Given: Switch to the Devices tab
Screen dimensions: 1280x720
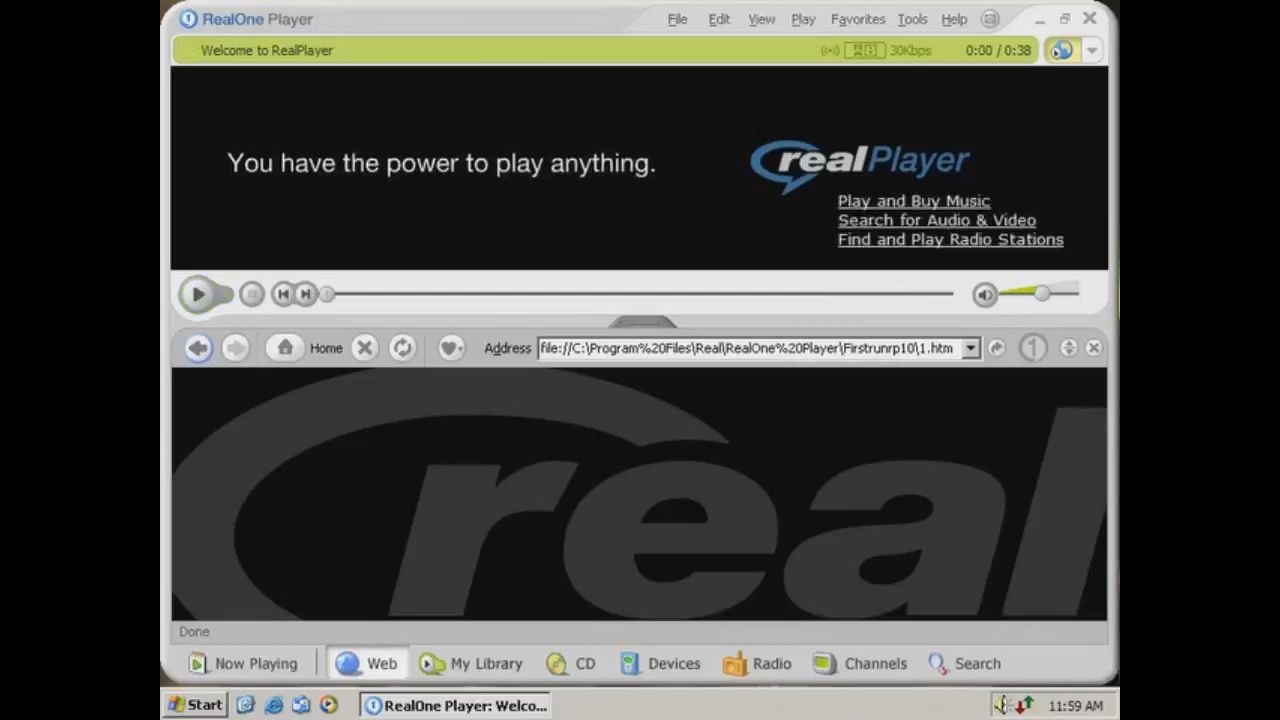Looking at the screenshot, I should pos(660,663).
